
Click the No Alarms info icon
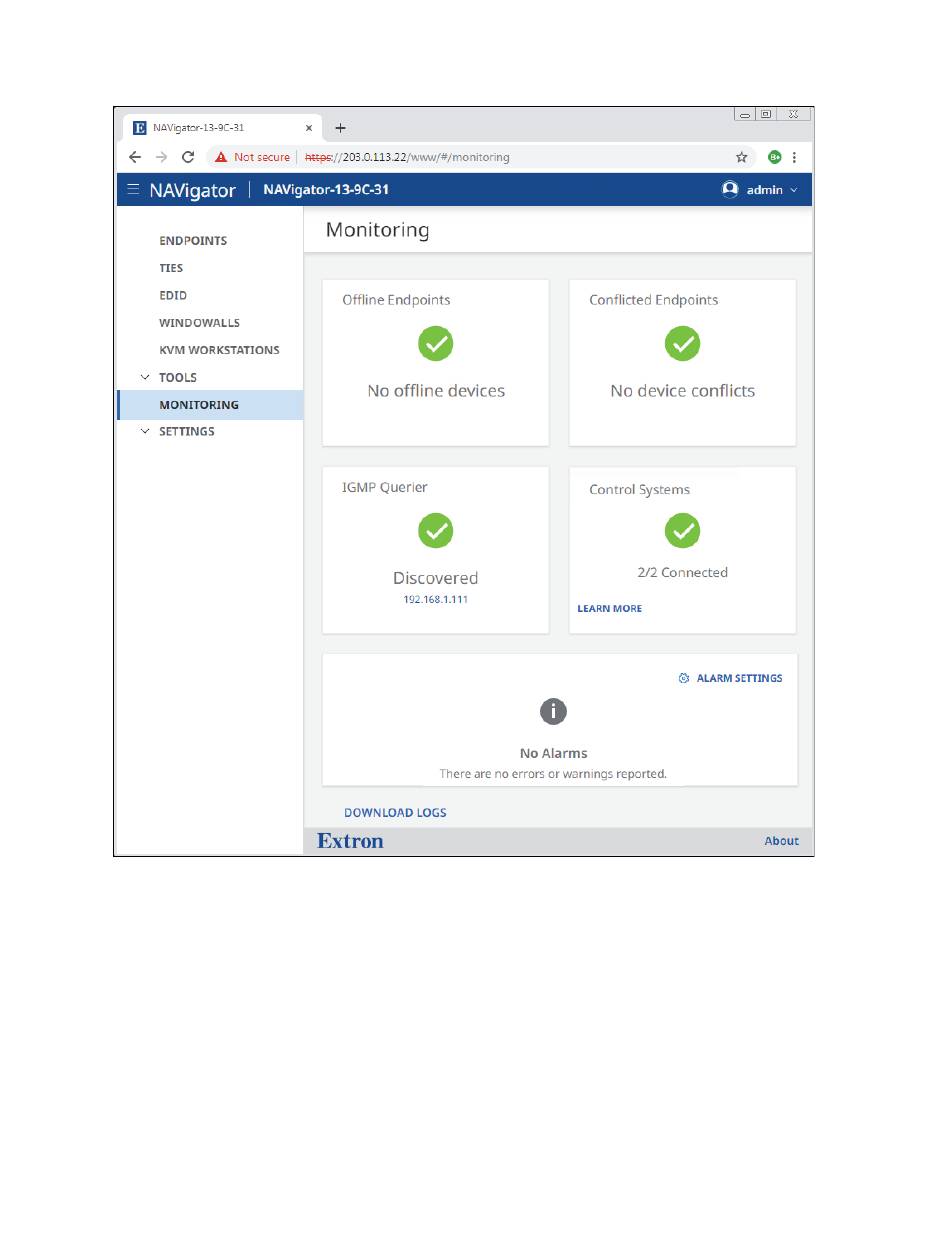(553, 711)
